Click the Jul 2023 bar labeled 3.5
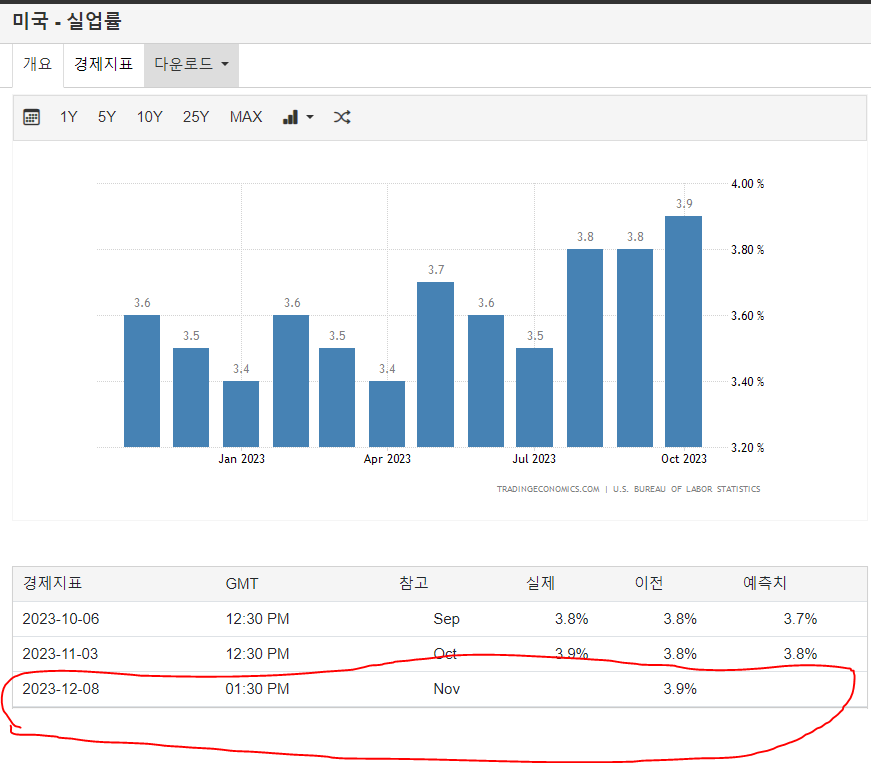Image resolution: width=871 pixels, height=763 pixels. point(534,398)
